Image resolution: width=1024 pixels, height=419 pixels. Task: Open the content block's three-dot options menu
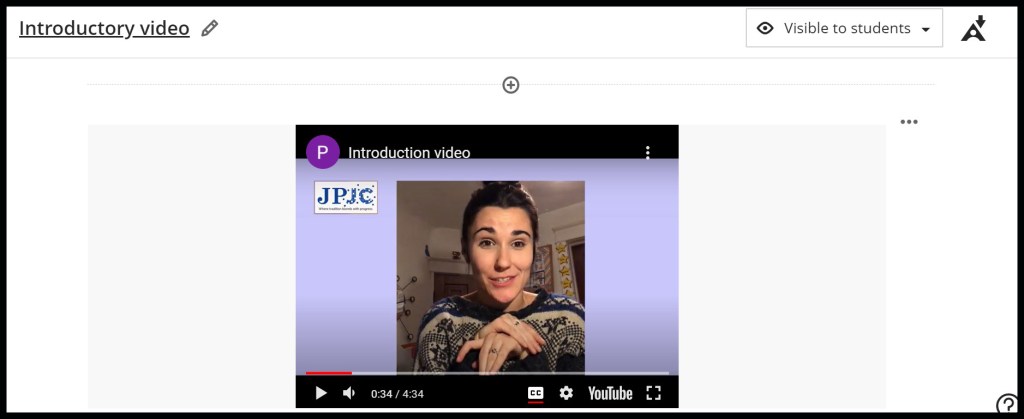908,122
